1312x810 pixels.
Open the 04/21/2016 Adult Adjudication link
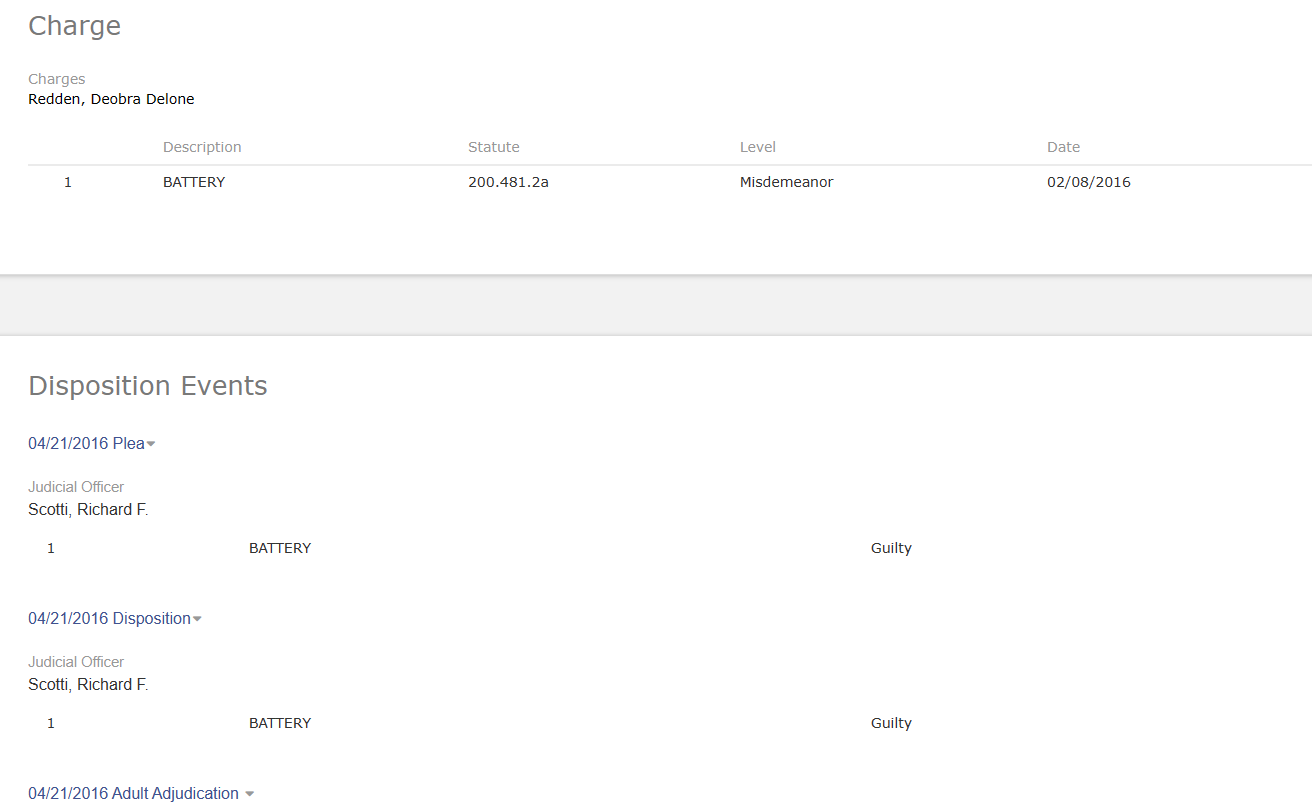point(133,793)
